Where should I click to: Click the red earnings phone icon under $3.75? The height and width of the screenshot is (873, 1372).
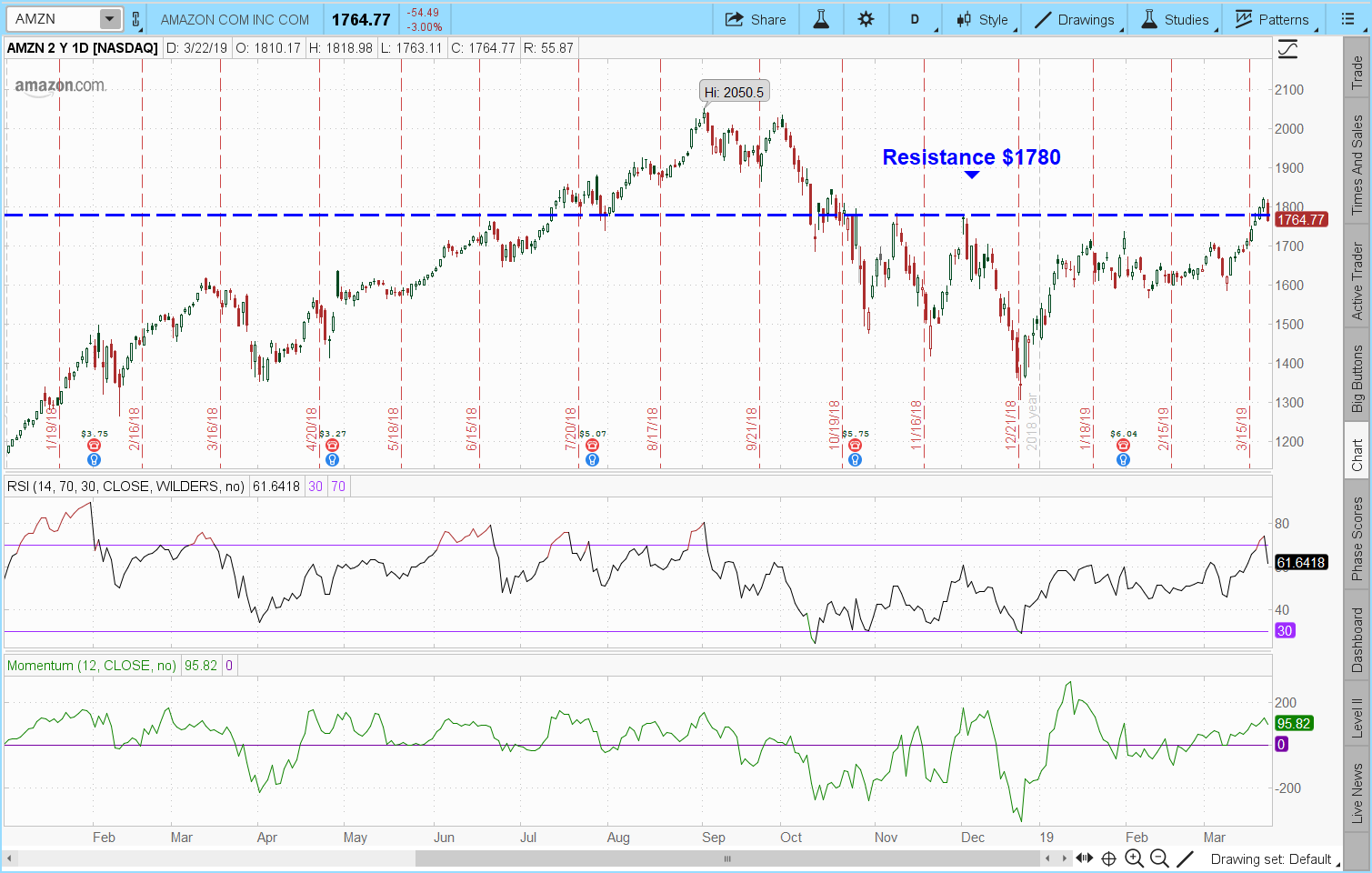pyautogui.click(x=94, y=446)
